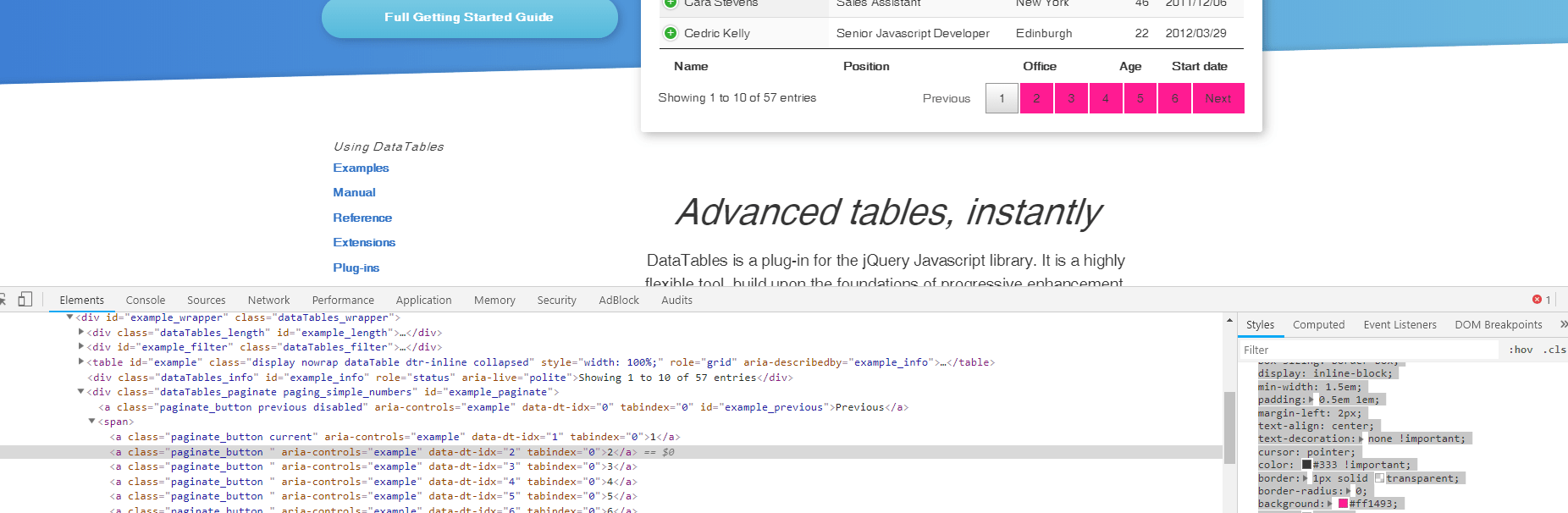Select the dataTables_info div node
This screenshot has width=1568, height=513.
440,378
